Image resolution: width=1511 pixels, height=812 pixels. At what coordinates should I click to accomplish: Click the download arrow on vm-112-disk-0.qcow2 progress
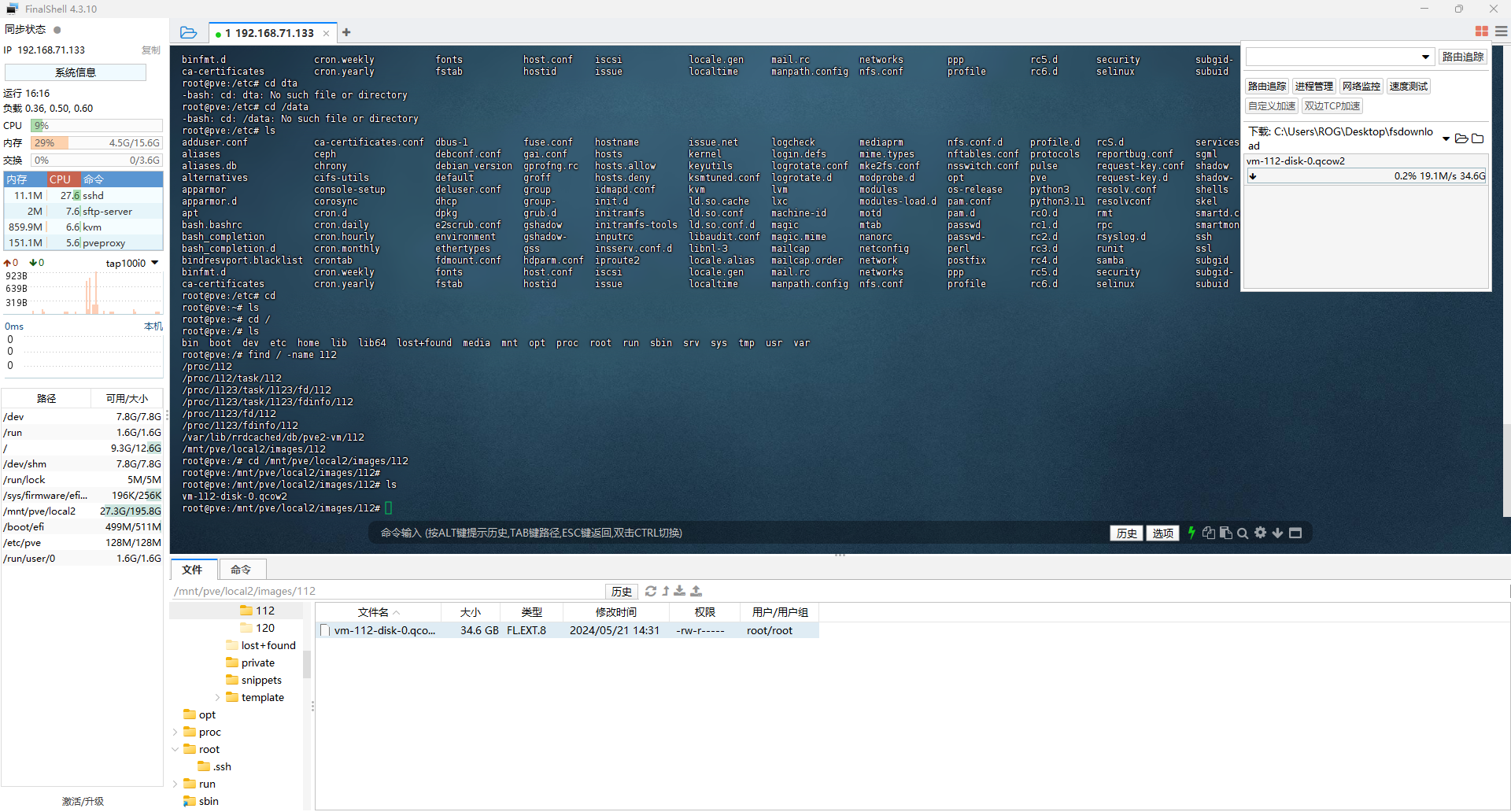point(1253,176)
